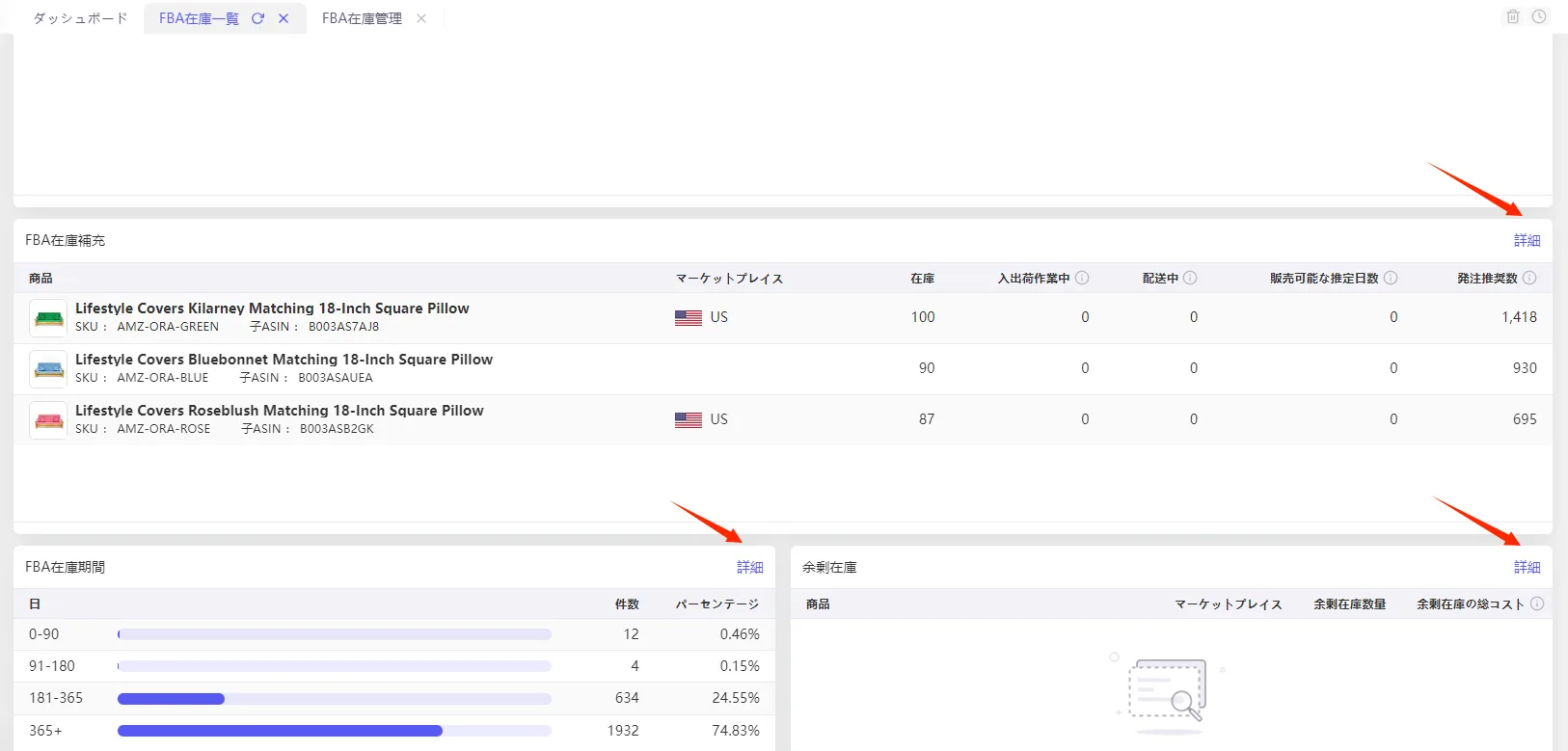
Task: Click ASIN B003ASAUEA
Action: point(335,378)
